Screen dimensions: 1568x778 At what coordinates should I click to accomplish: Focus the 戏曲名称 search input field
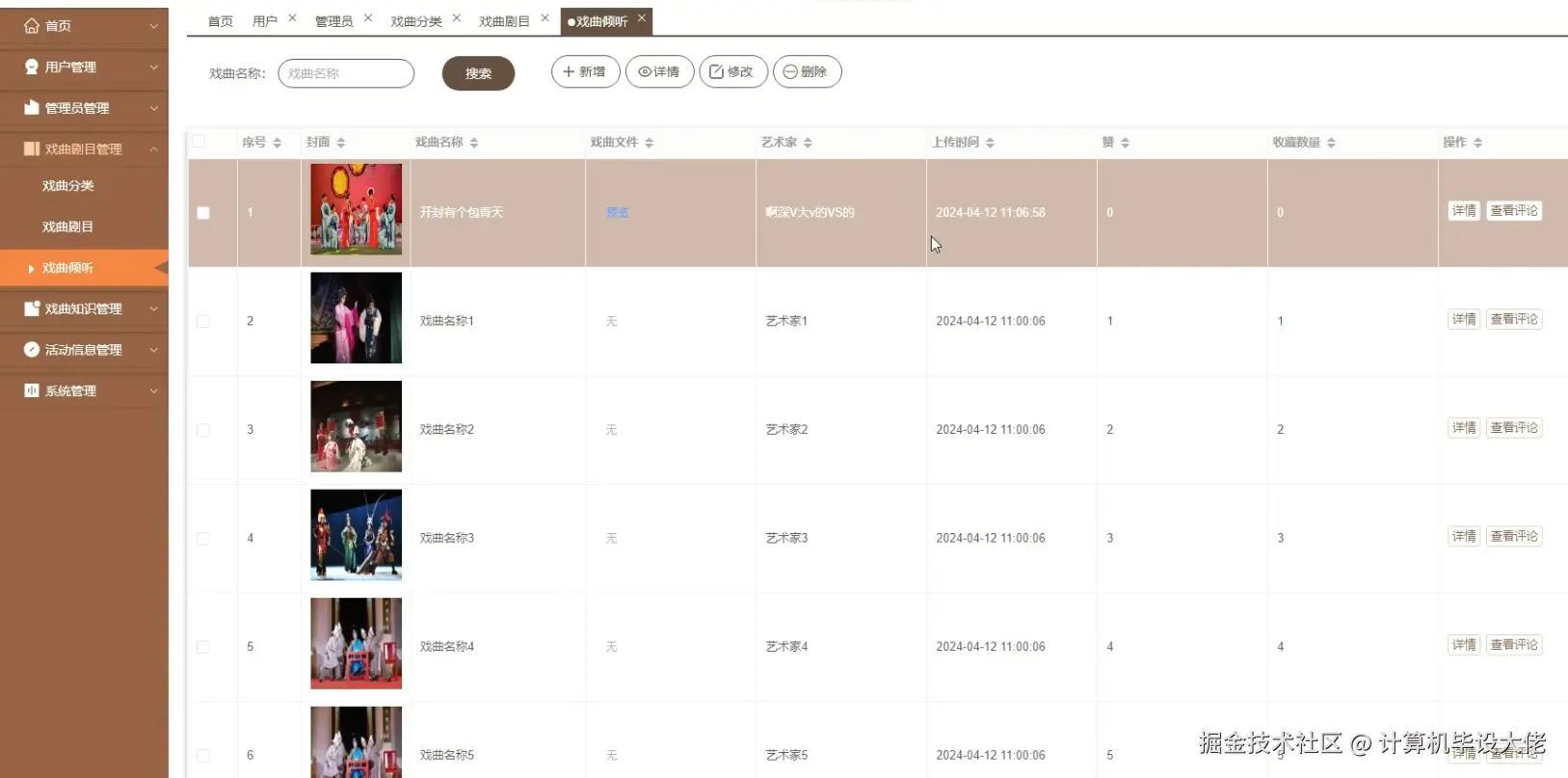(346, 73)
